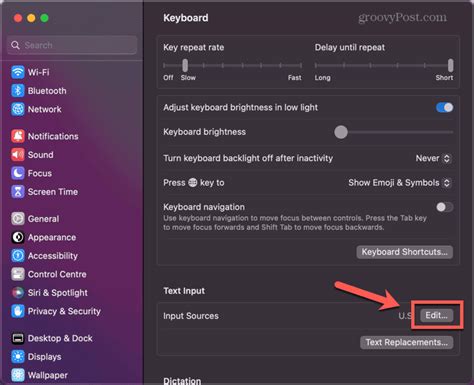Image resolution: width=474 pixels, height=385 pixels.
Task: Select the Screen Time hourglass icon
Action: [x=18, y=192]
